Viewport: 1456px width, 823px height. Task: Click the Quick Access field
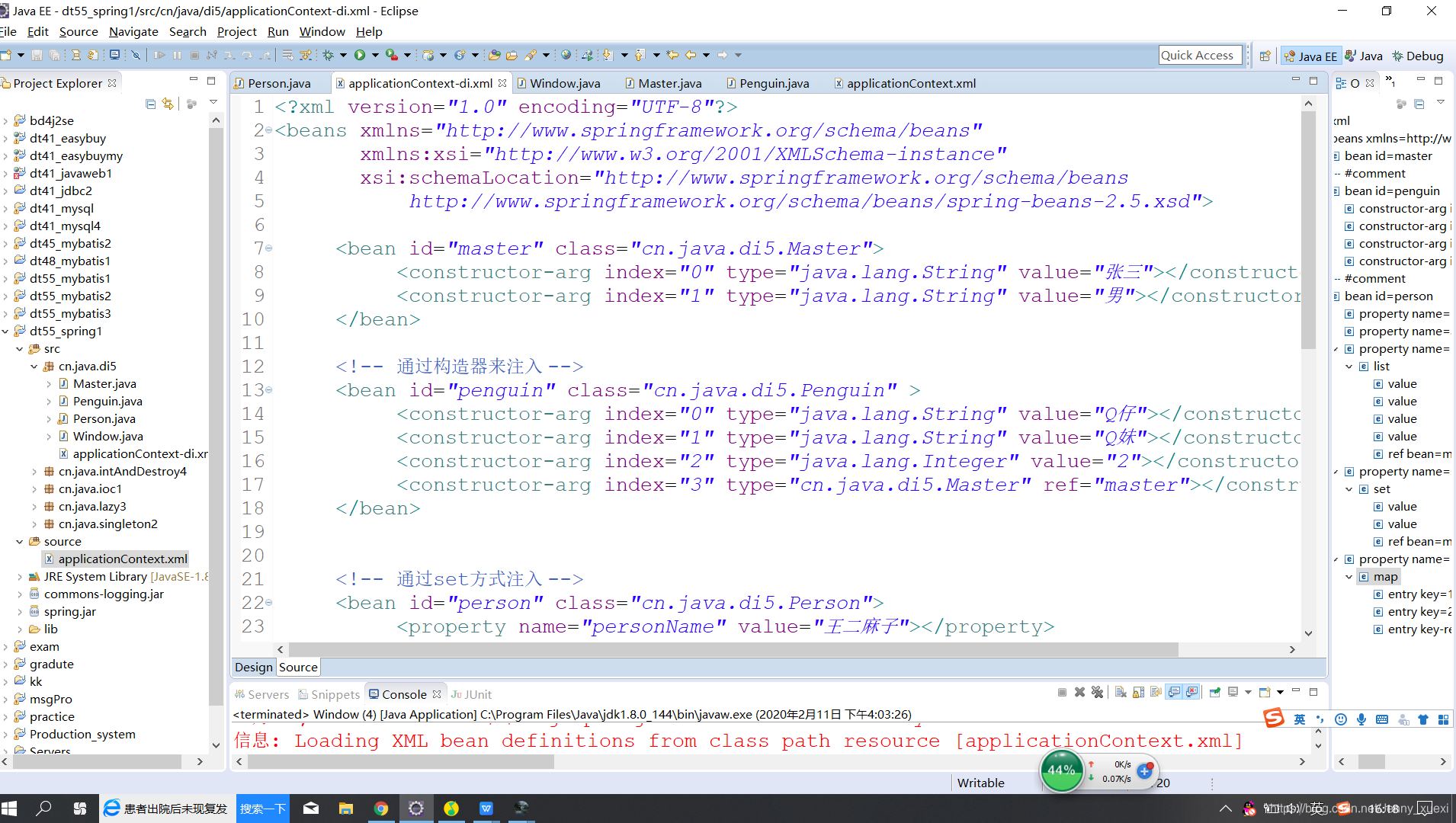point(1200,55)
